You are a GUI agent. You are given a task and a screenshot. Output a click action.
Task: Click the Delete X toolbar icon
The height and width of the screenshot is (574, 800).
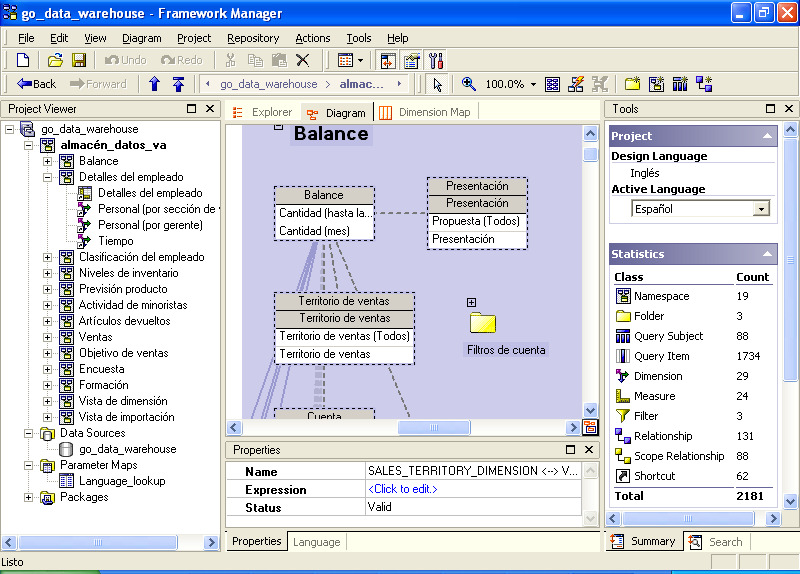303,60
